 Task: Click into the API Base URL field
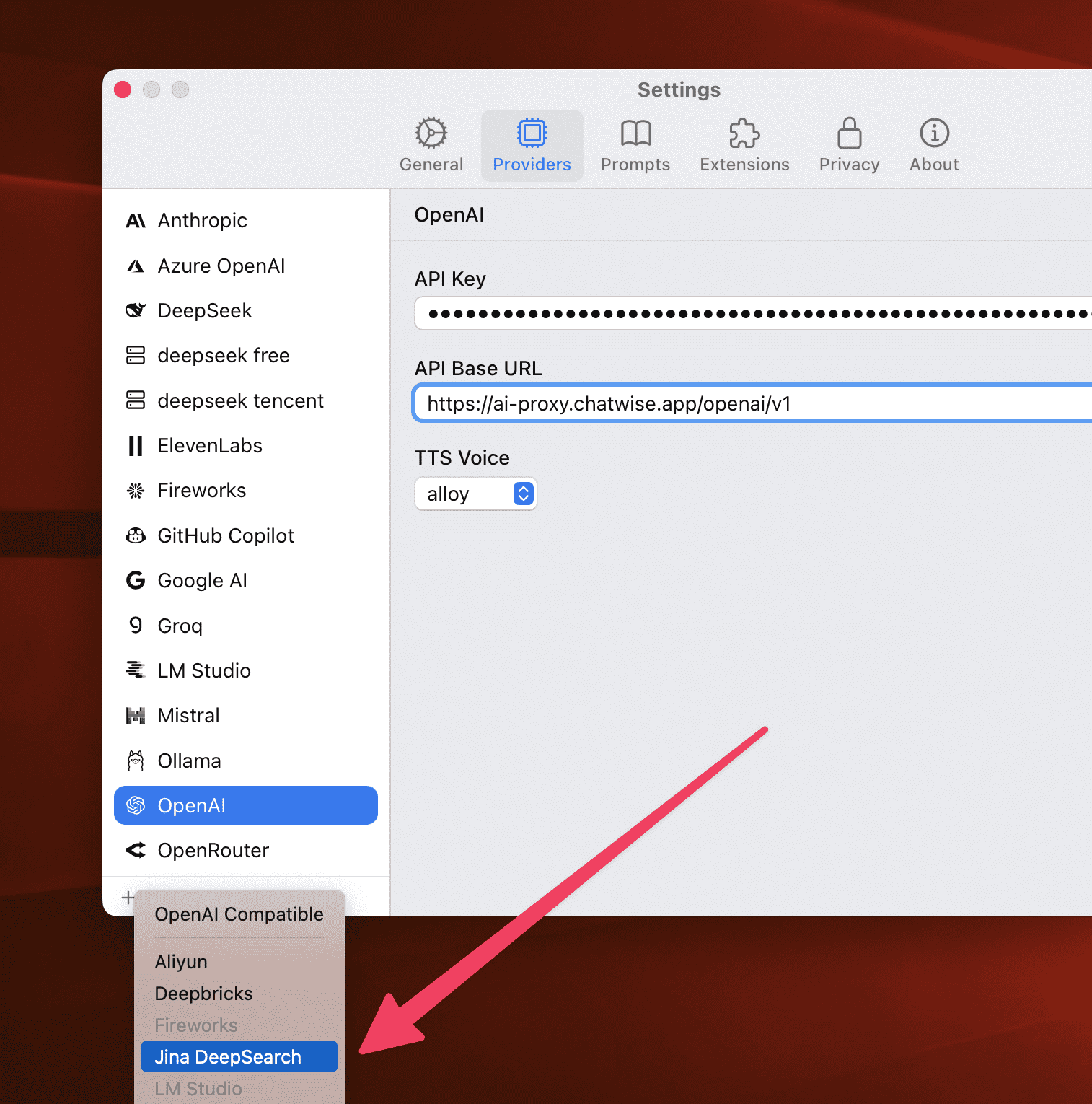pyautogui.click(x=753, y=403)
